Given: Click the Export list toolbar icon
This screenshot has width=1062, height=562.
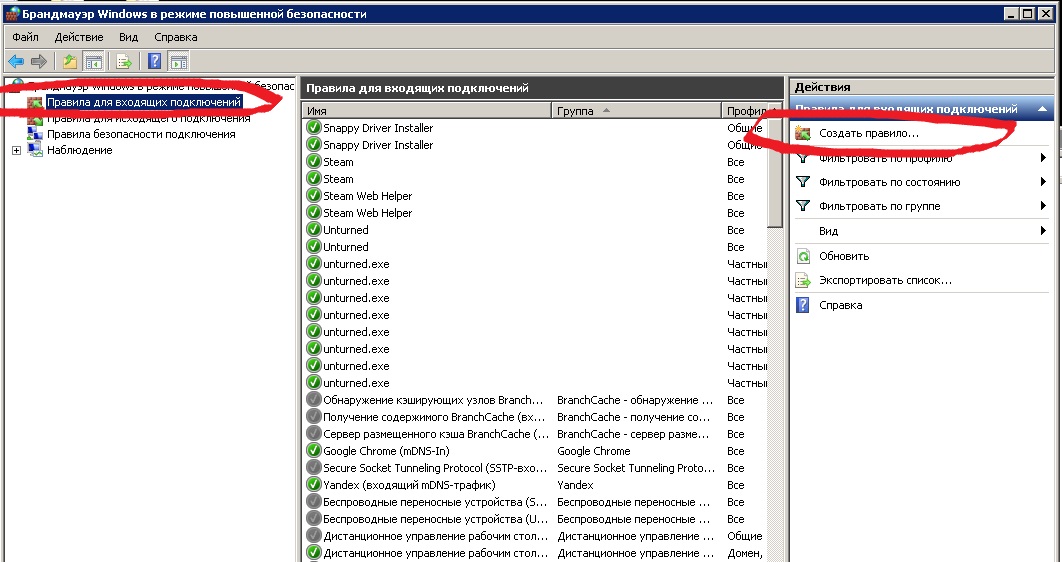Looking at the screenshot, I should coord(124,62).
